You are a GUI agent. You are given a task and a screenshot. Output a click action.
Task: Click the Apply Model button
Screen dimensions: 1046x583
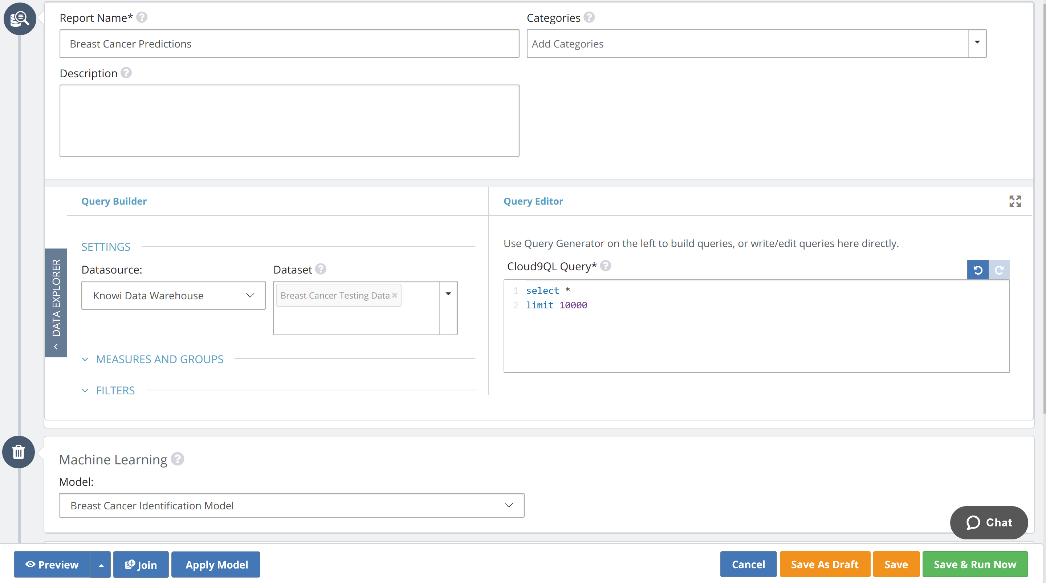coord(216,565)
